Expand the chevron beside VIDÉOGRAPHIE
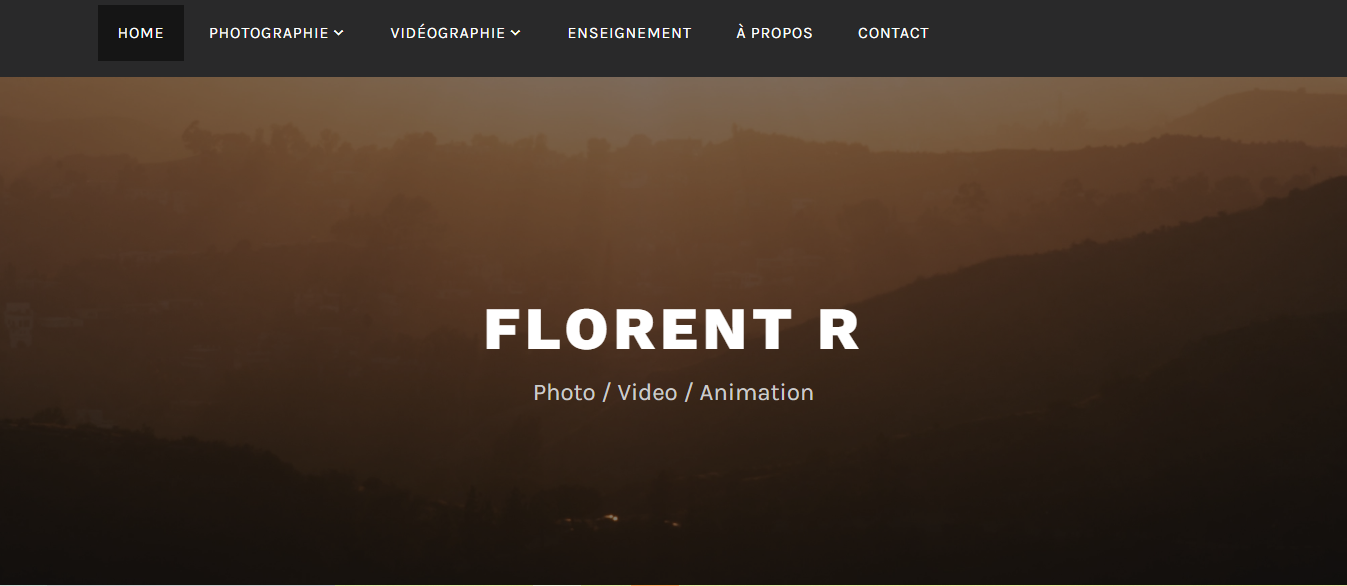 pyautogui.click(x=516, y=33)
